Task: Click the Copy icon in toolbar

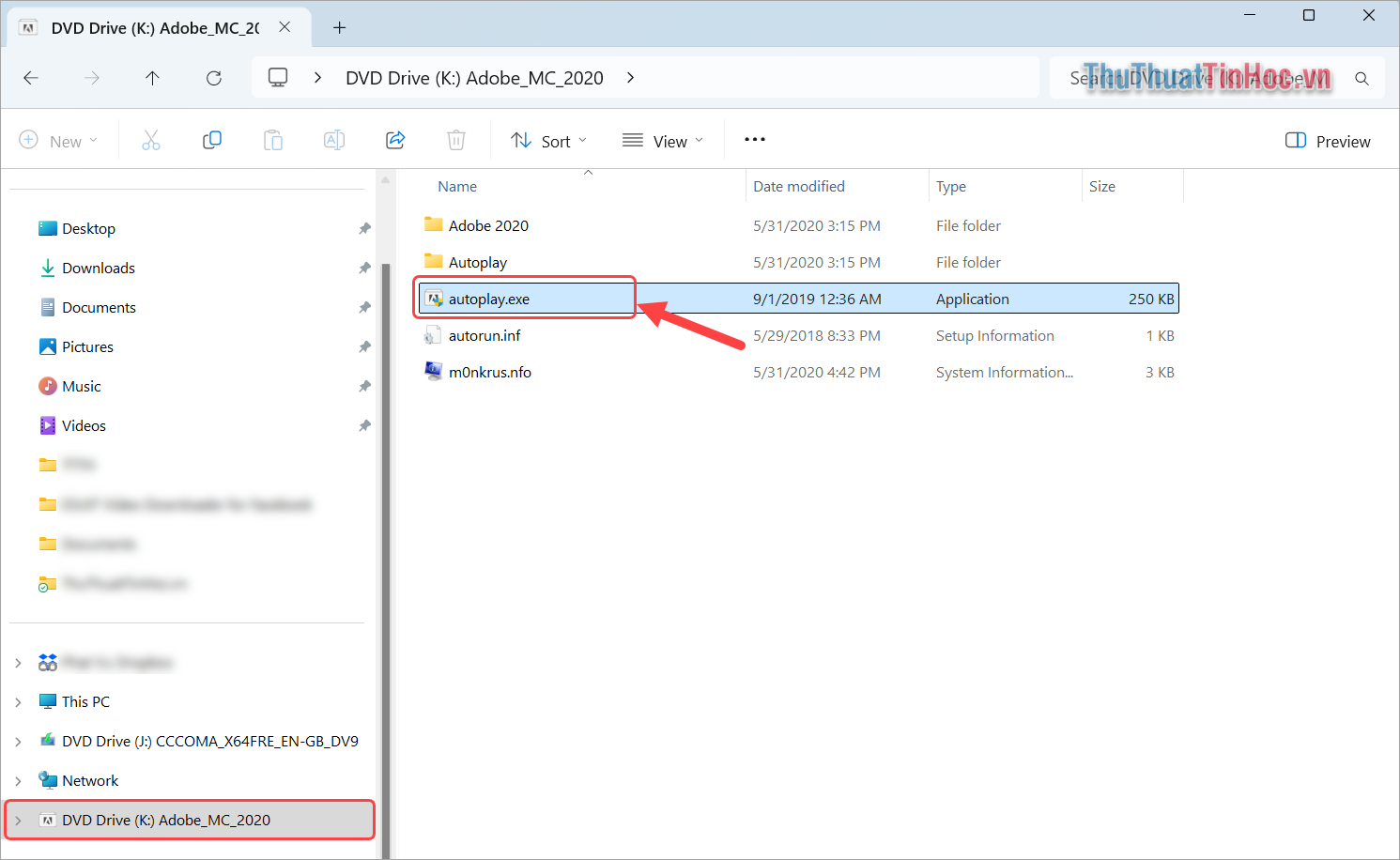Action: [212, 141]
